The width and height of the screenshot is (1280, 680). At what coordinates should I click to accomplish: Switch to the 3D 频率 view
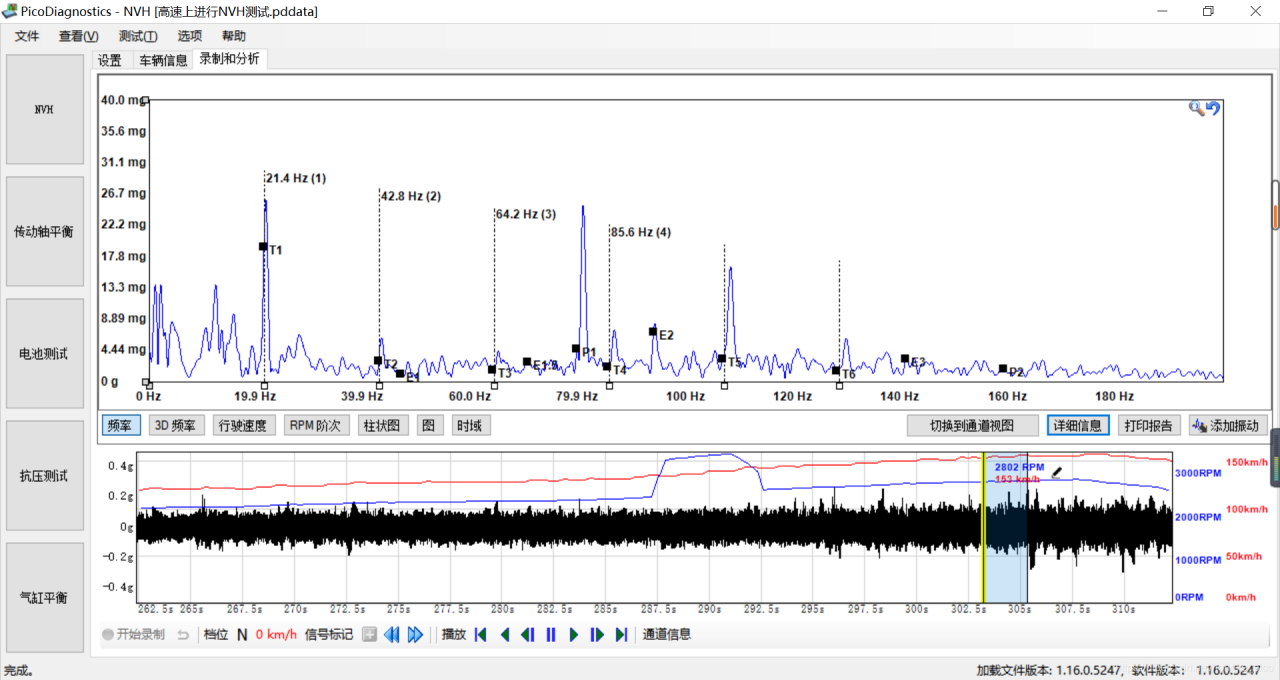click(x=177, y=425)
